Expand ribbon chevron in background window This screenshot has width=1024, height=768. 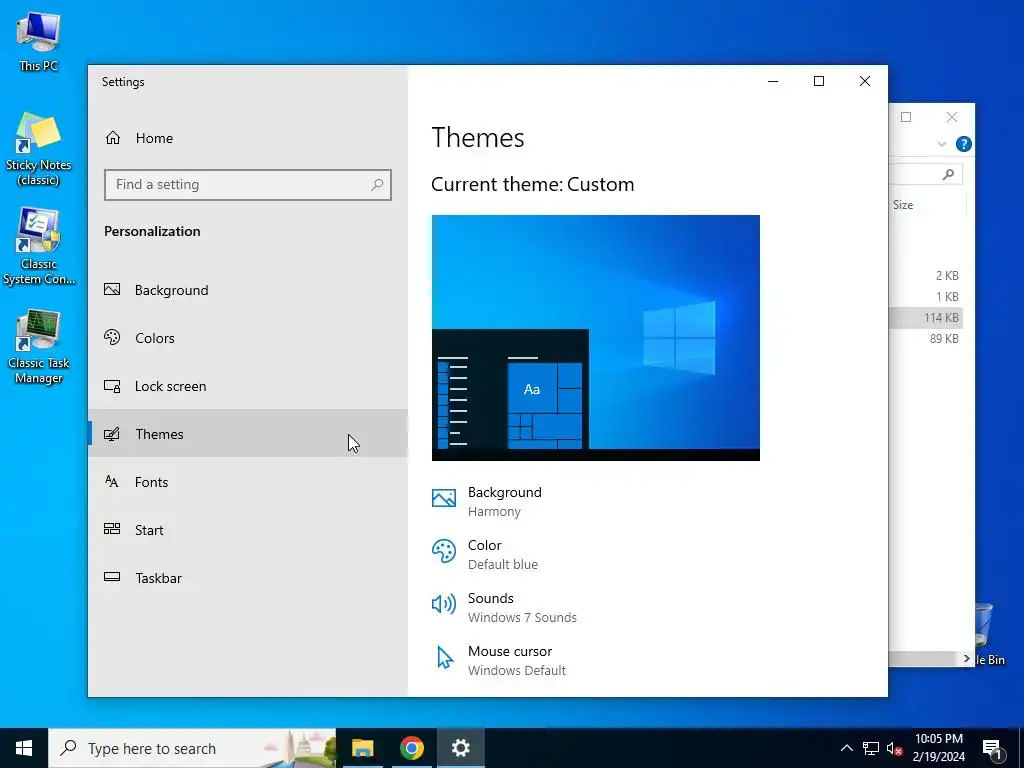[x=942, y=144]
